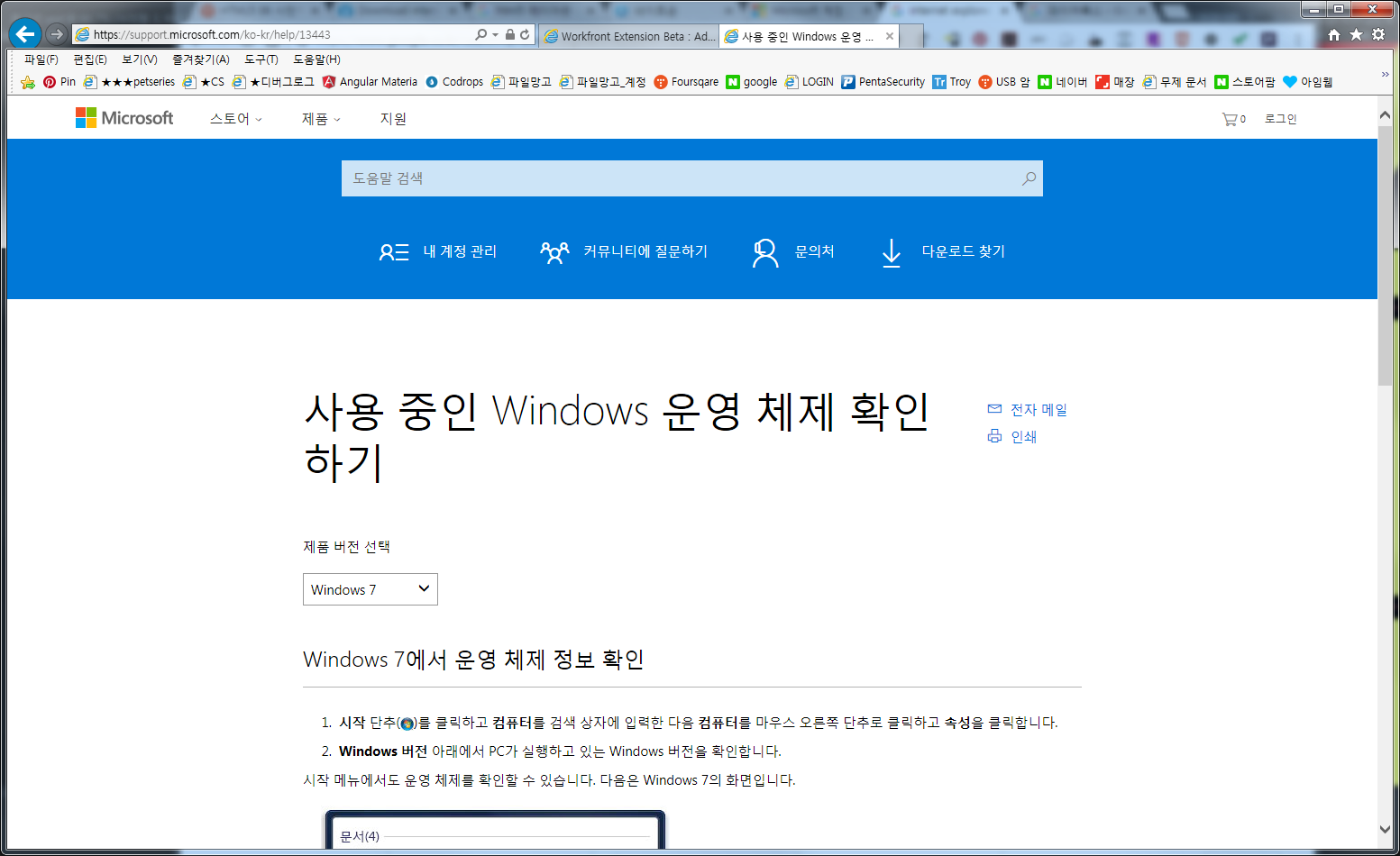Click the vertical scrollbar thumb
Screen dimensions: 1400x856
pyautogui.click(x=1385, y=256)
